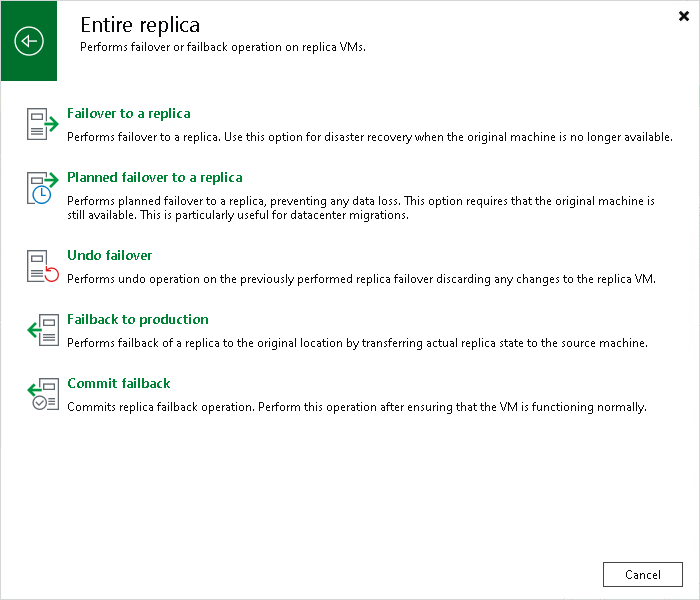Click the failback original location description
700x600 pixels.
pos(357,343)
